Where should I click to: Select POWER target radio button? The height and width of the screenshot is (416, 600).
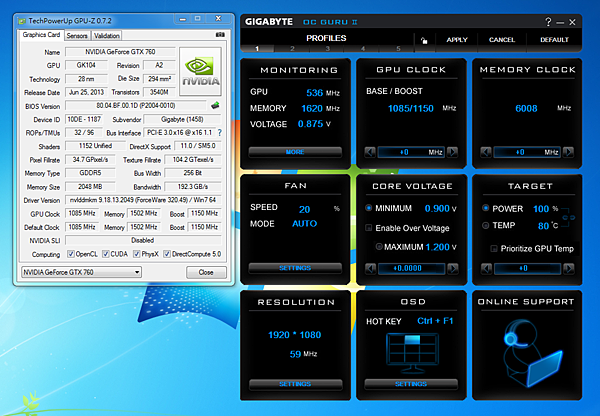point(486,208)
